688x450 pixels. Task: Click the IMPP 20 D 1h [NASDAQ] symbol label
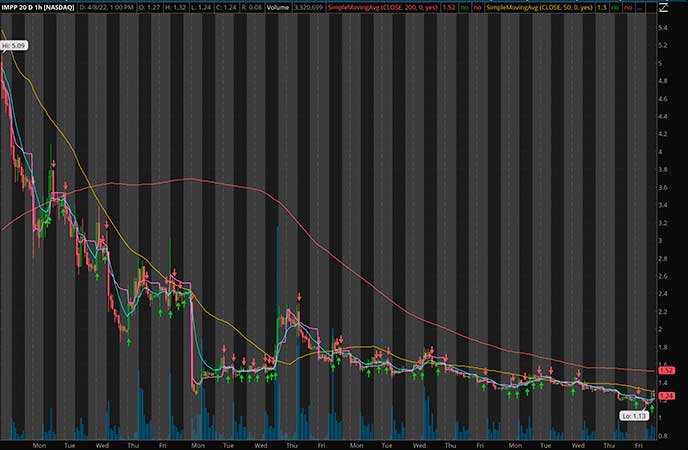pos(38,7)
